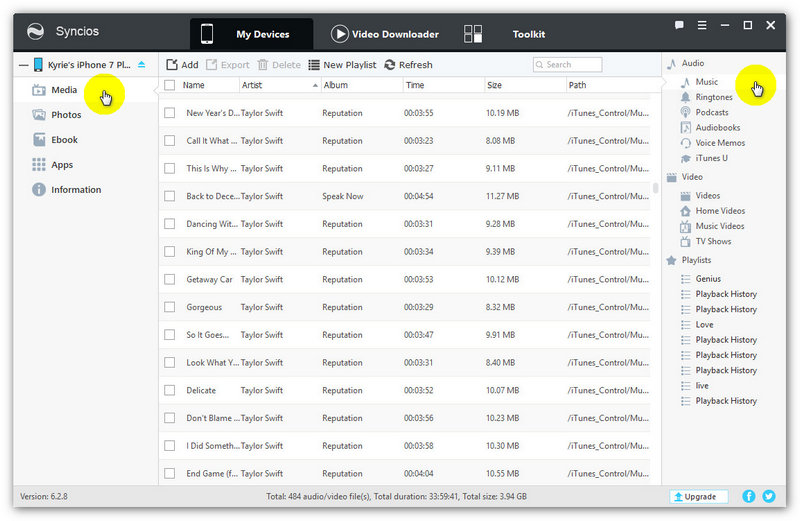Click the iTunes U graduation cap icon
The image size is (800, 521).
pos(685,158)
